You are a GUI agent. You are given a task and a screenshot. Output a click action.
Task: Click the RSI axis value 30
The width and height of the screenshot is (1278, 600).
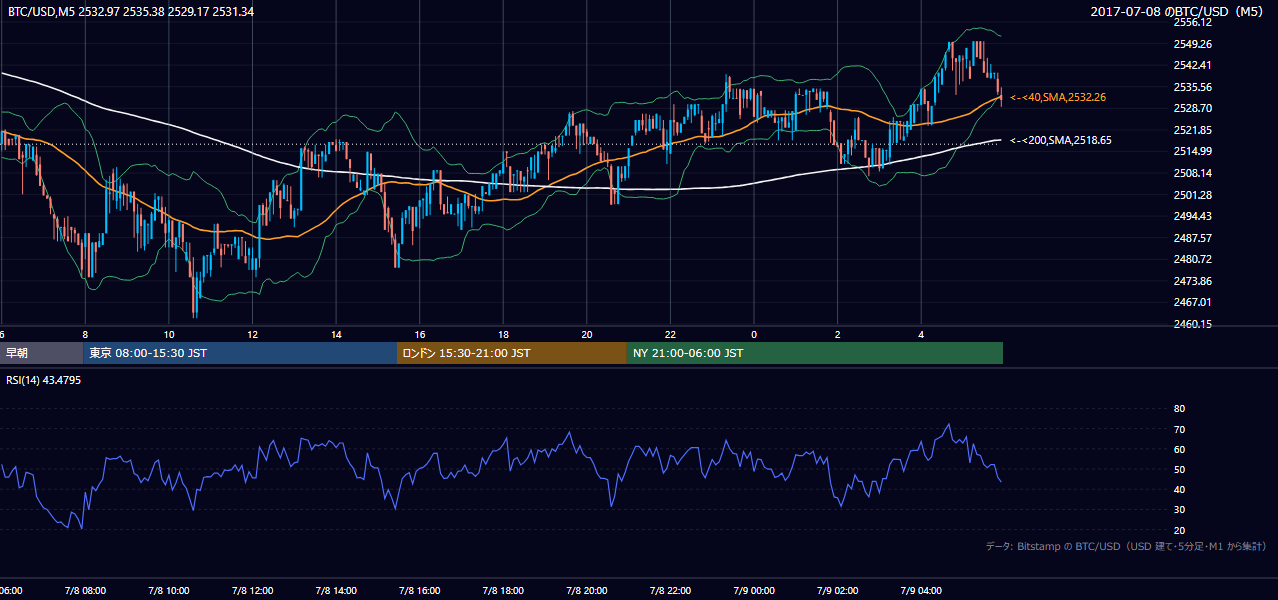[x=1179, y=510]
